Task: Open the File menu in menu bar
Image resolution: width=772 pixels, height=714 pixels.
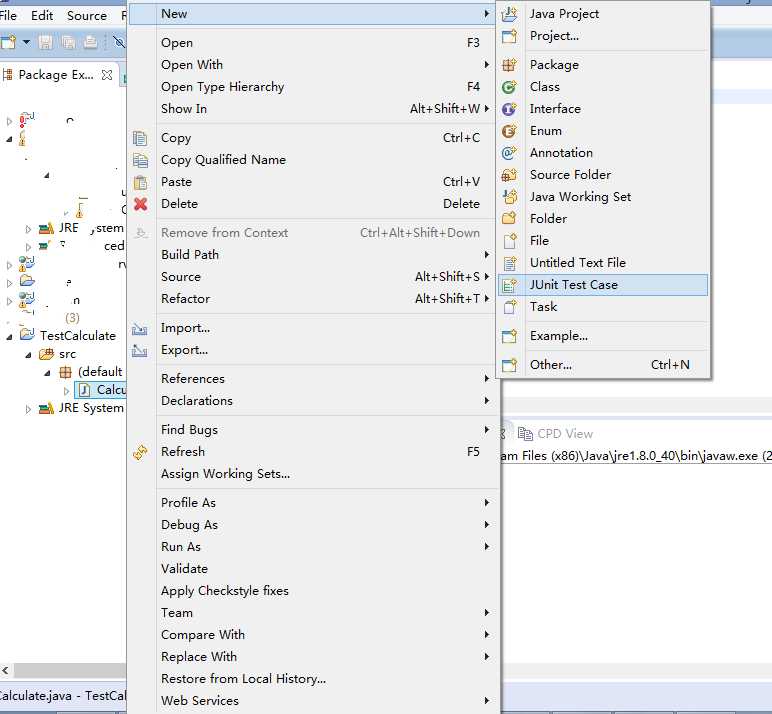Action: [8, 16]
